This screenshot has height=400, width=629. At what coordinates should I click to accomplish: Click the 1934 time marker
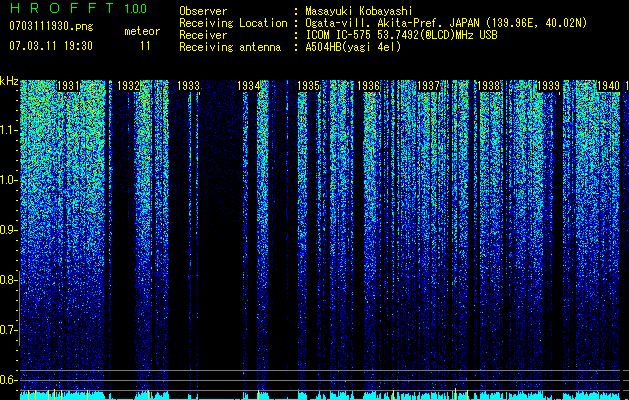[x=248, y=86]
